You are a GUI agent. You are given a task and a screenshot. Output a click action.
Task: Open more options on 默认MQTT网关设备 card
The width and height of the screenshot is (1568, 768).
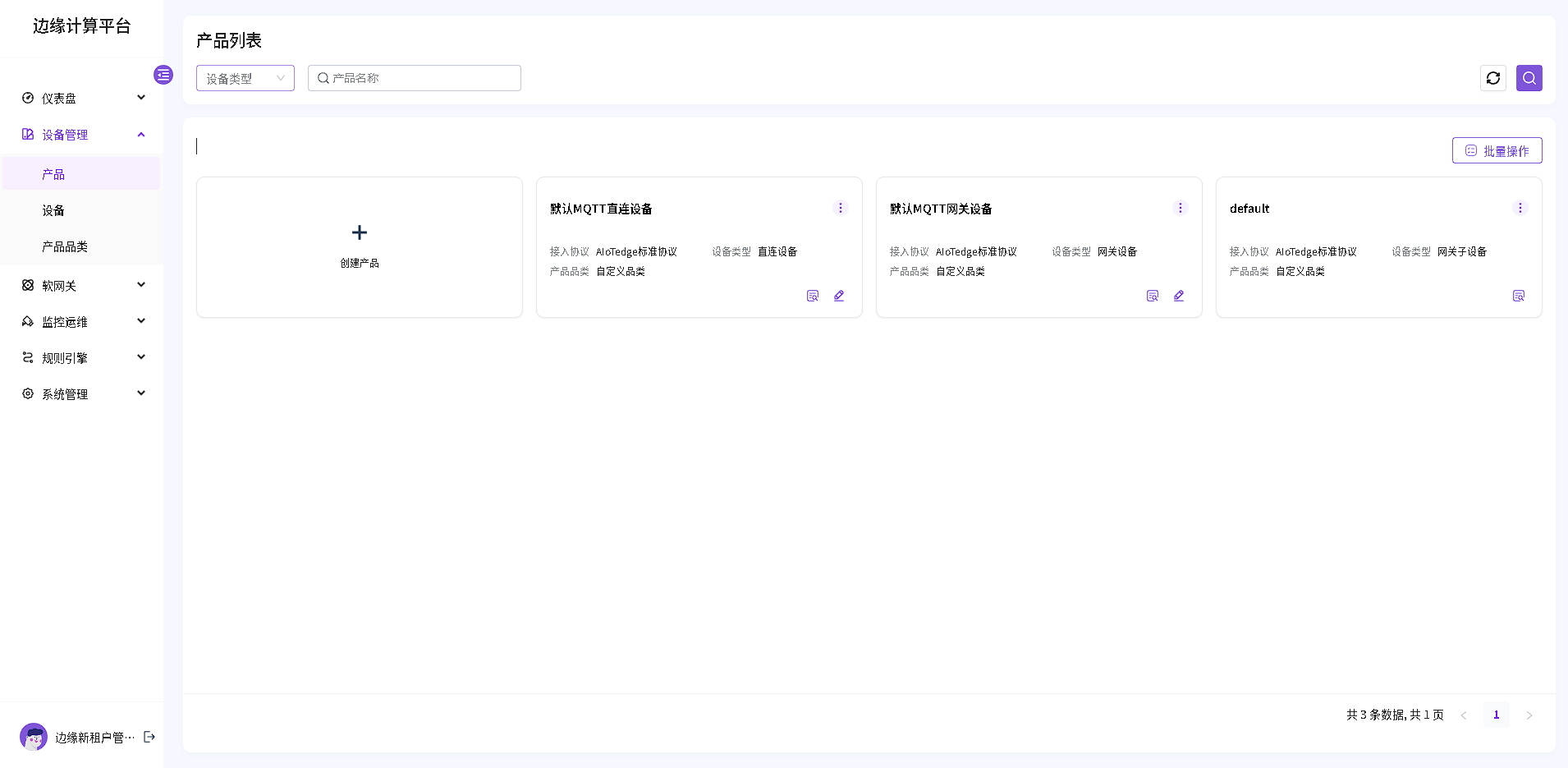pos(1180,208)
